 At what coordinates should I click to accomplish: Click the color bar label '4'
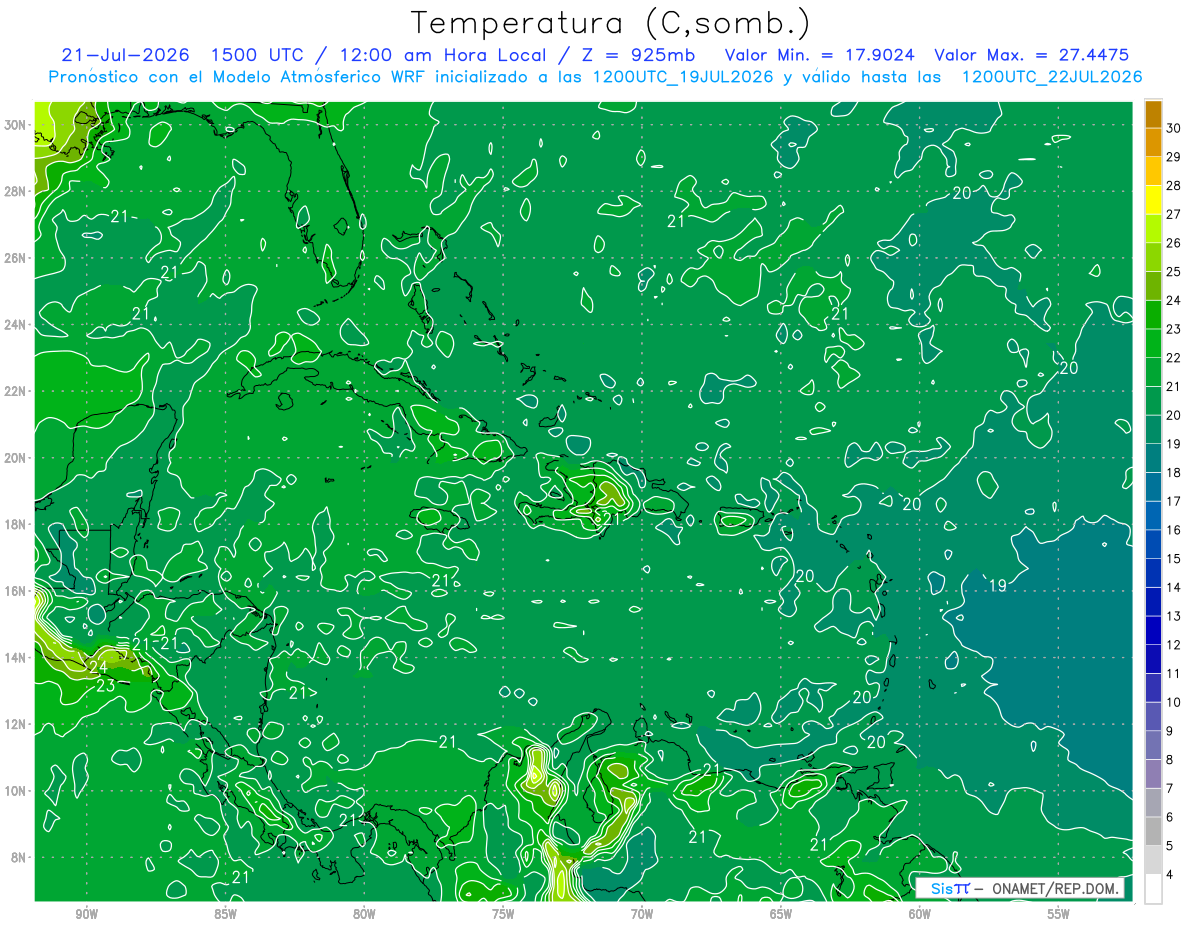click(x=1171, y=874)
